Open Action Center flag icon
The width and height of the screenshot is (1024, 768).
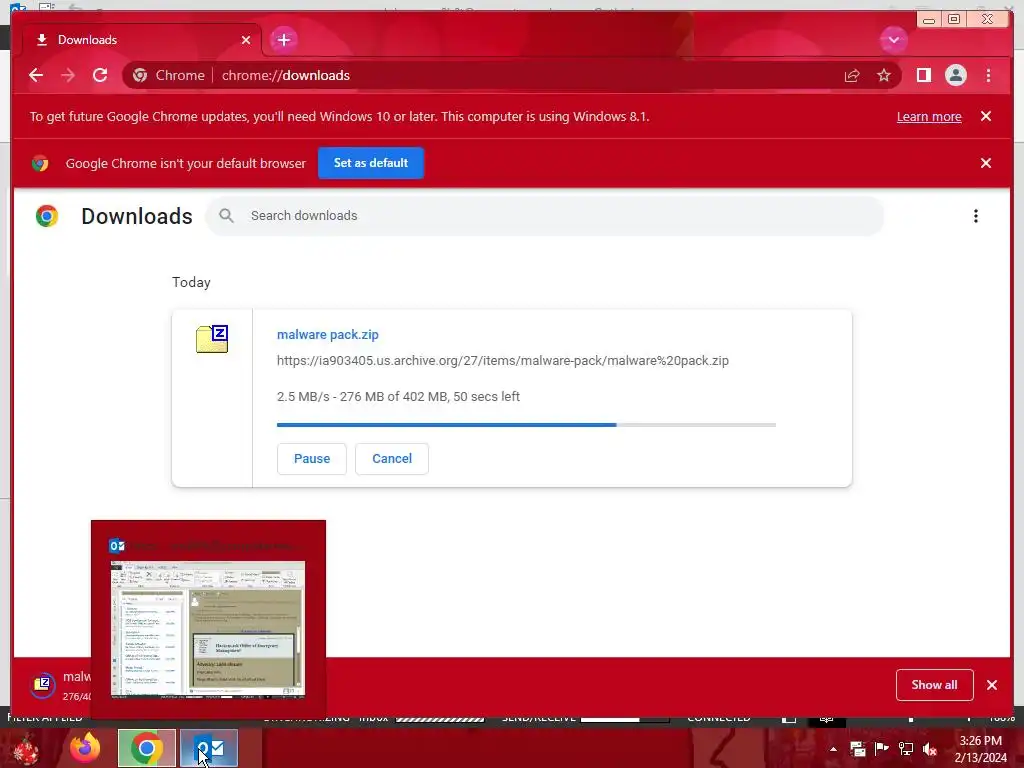click(x=882, y=749)
